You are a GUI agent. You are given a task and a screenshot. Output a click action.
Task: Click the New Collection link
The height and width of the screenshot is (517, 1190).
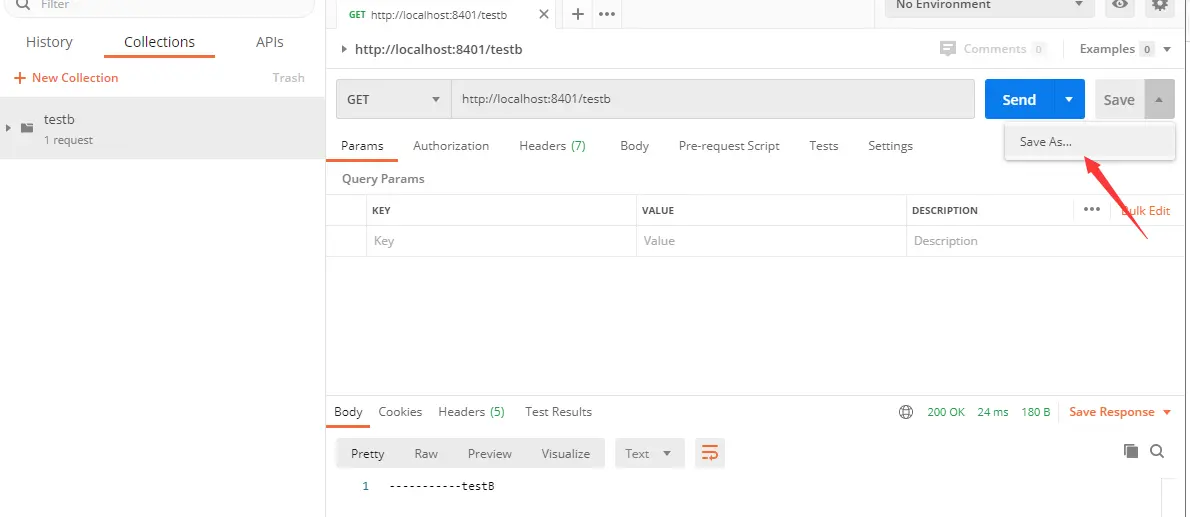click(75, 77)
